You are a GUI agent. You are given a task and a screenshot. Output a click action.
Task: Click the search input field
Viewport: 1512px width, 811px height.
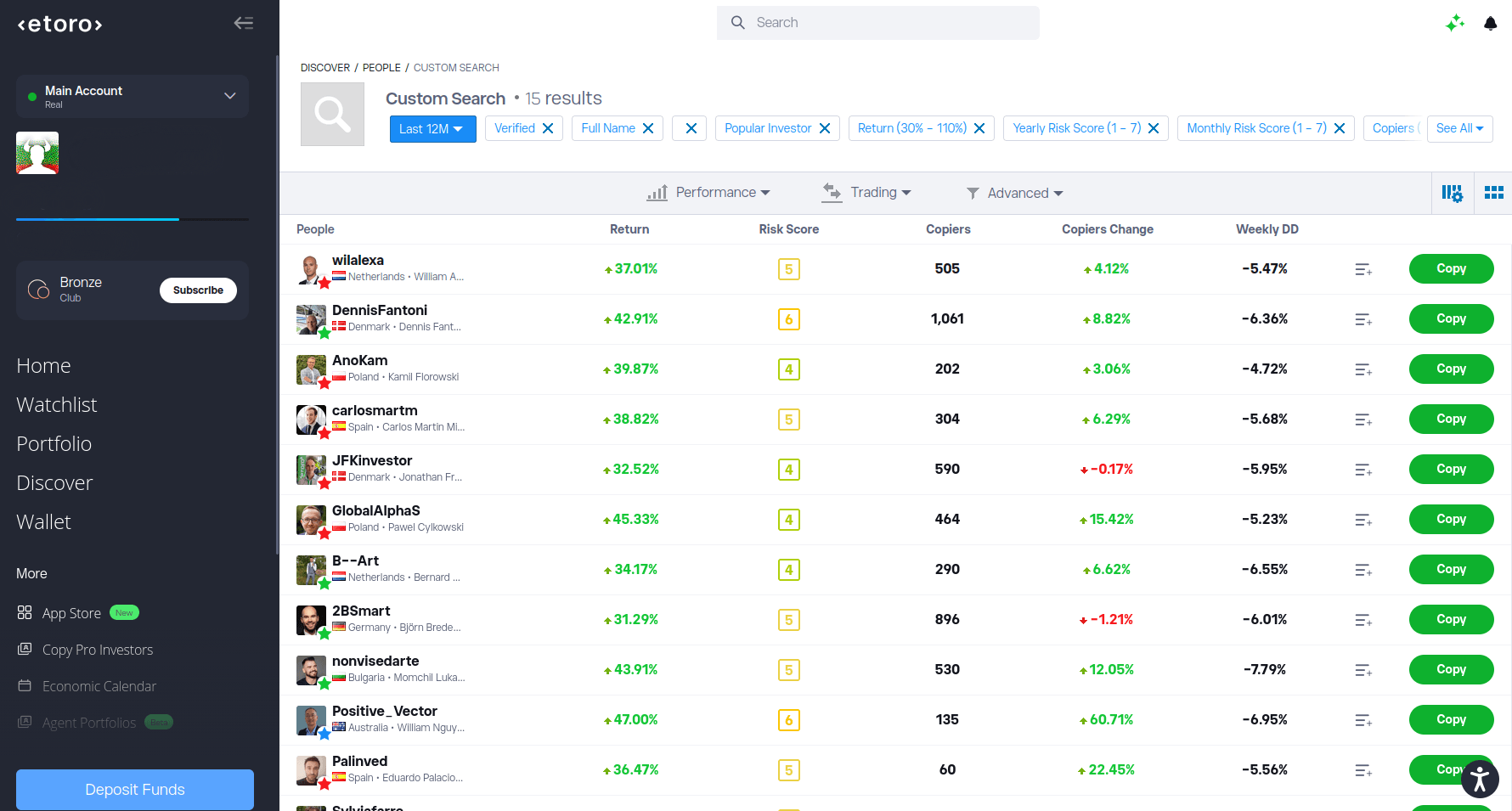pos(877,23)
